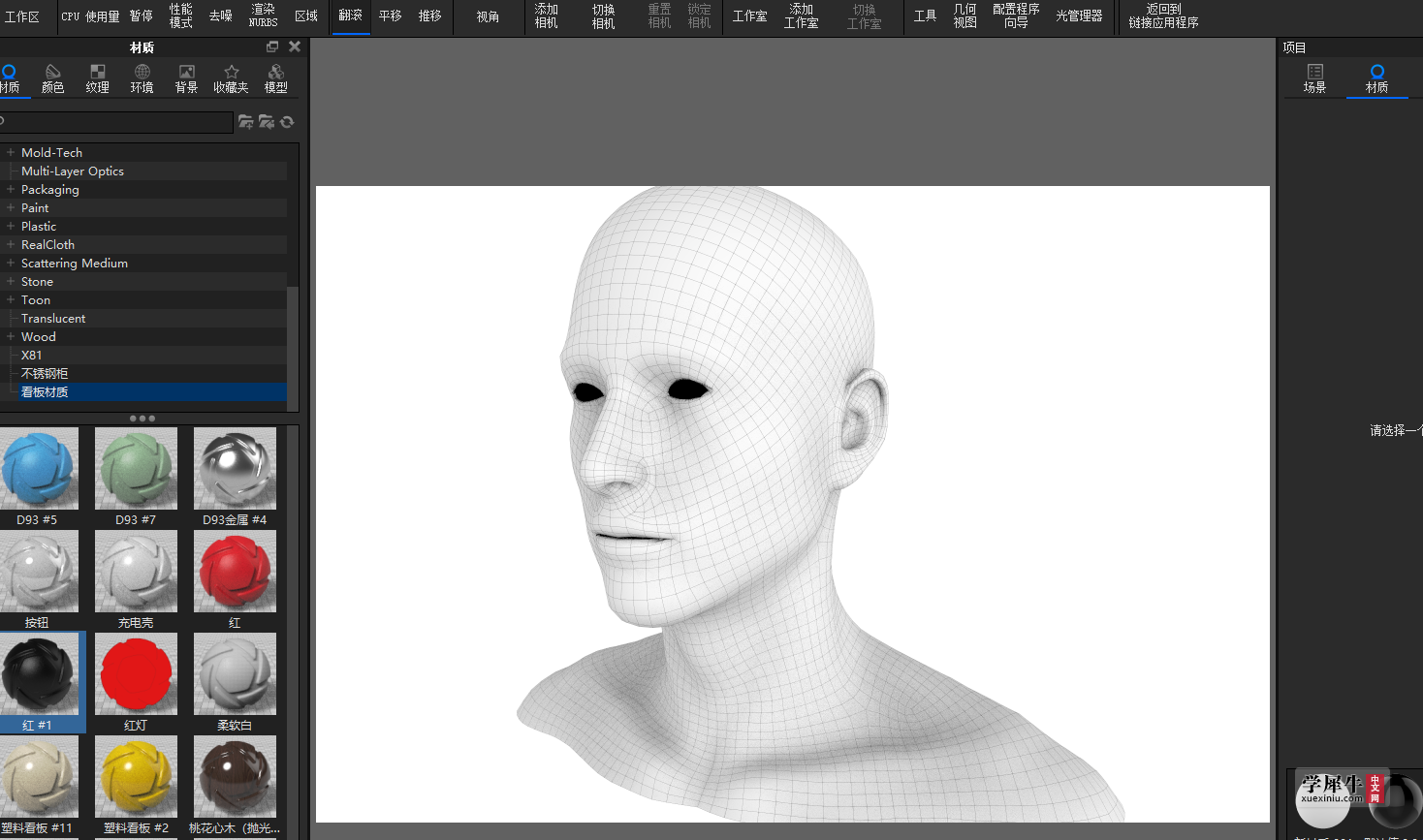Select the 充电壳 material thumbnail
Screen dimensions: 1423x840
(136, 572)
